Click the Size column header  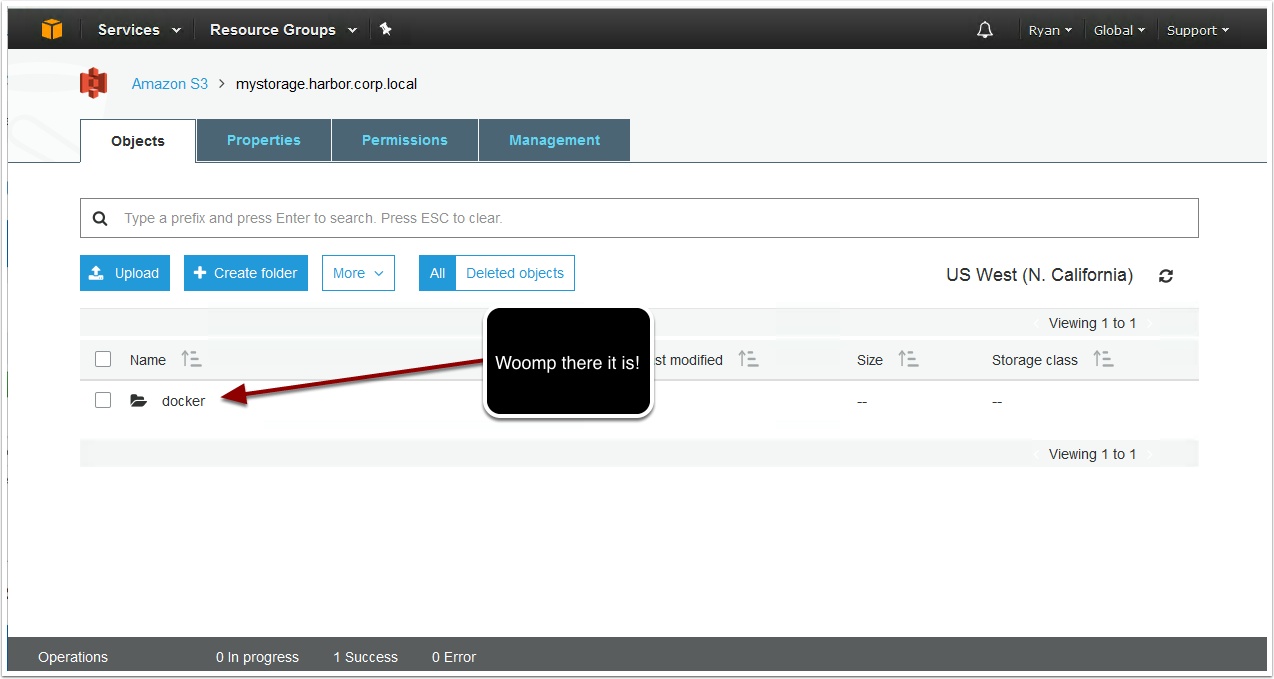(870, 360)
